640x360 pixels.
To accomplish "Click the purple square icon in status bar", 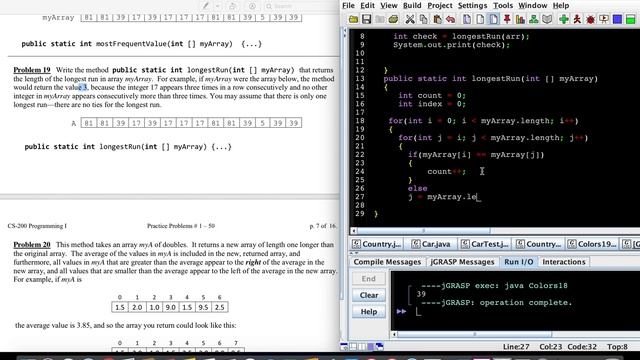I will (x=371, y=347).
